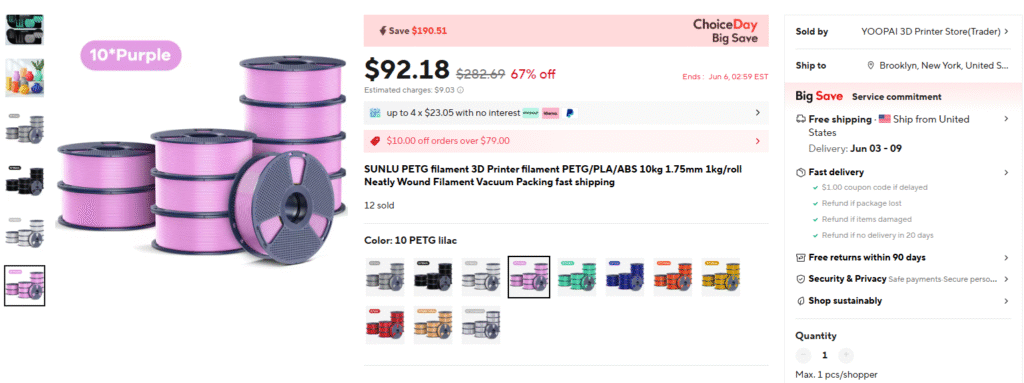The image size is (1024, 383).
Task: Click the location pin beside Brooklyn address
Action: pos(871,65)
